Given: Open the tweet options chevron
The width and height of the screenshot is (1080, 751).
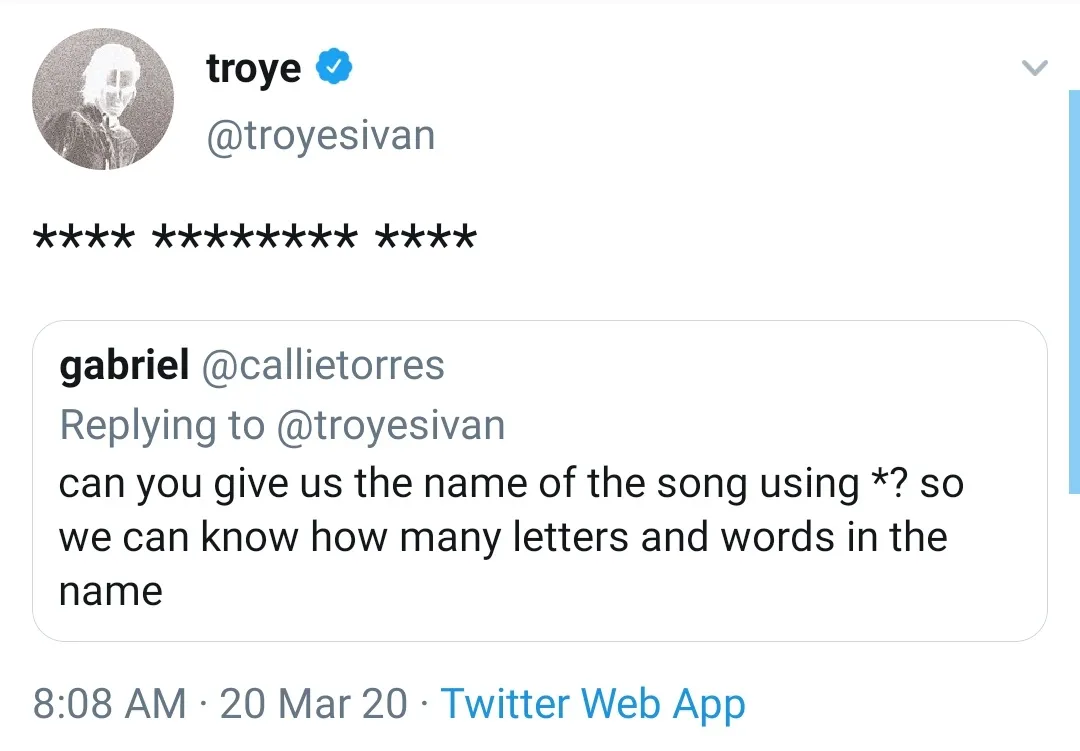Looking at the screenshot, I should click(1034, 68).
